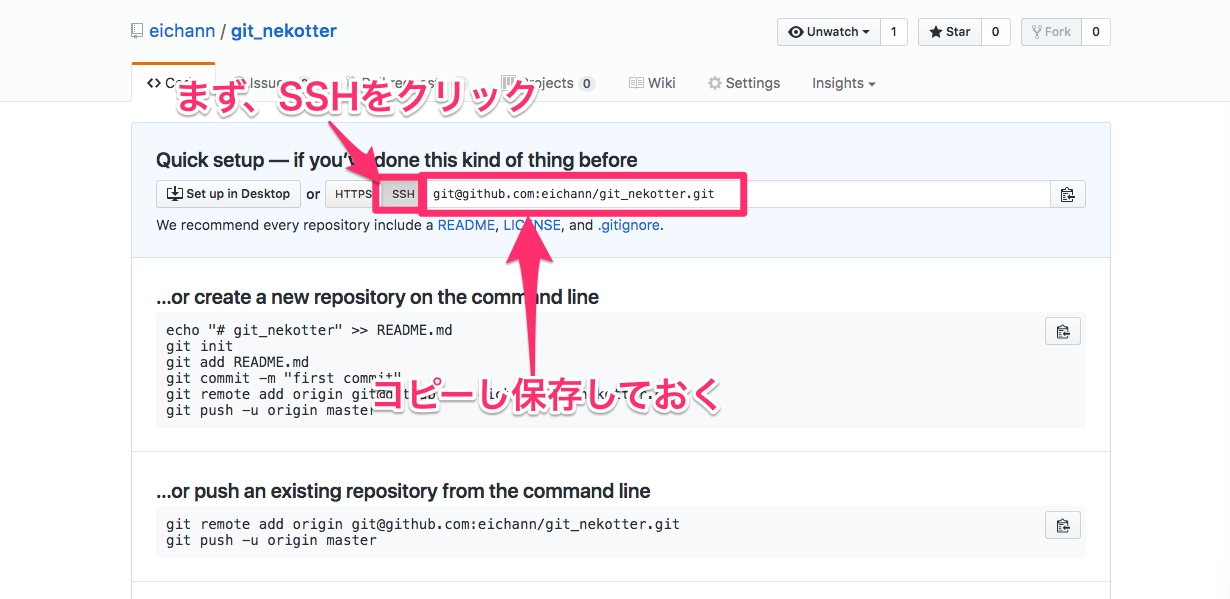Image resolution: width=1230 pixels, height=599 pixels.
Task: Click the Fork button
Action: click(x=1051, y=32)
